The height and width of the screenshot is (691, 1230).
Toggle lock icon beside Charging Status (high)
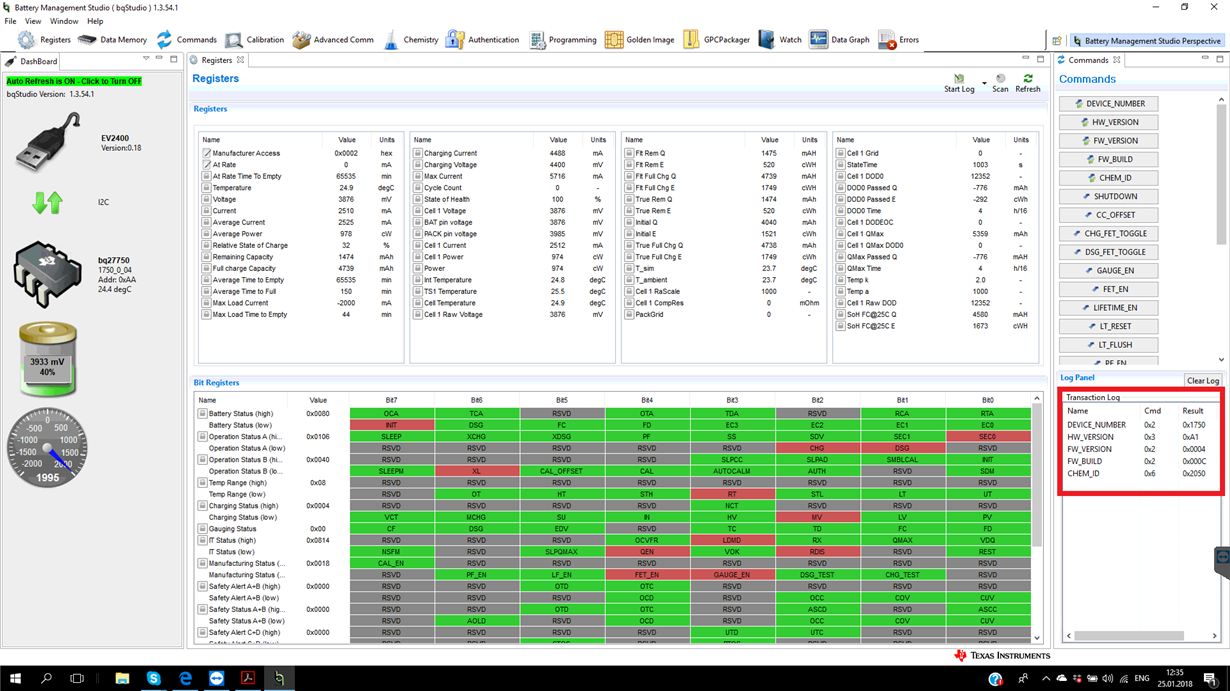point(202,506)
